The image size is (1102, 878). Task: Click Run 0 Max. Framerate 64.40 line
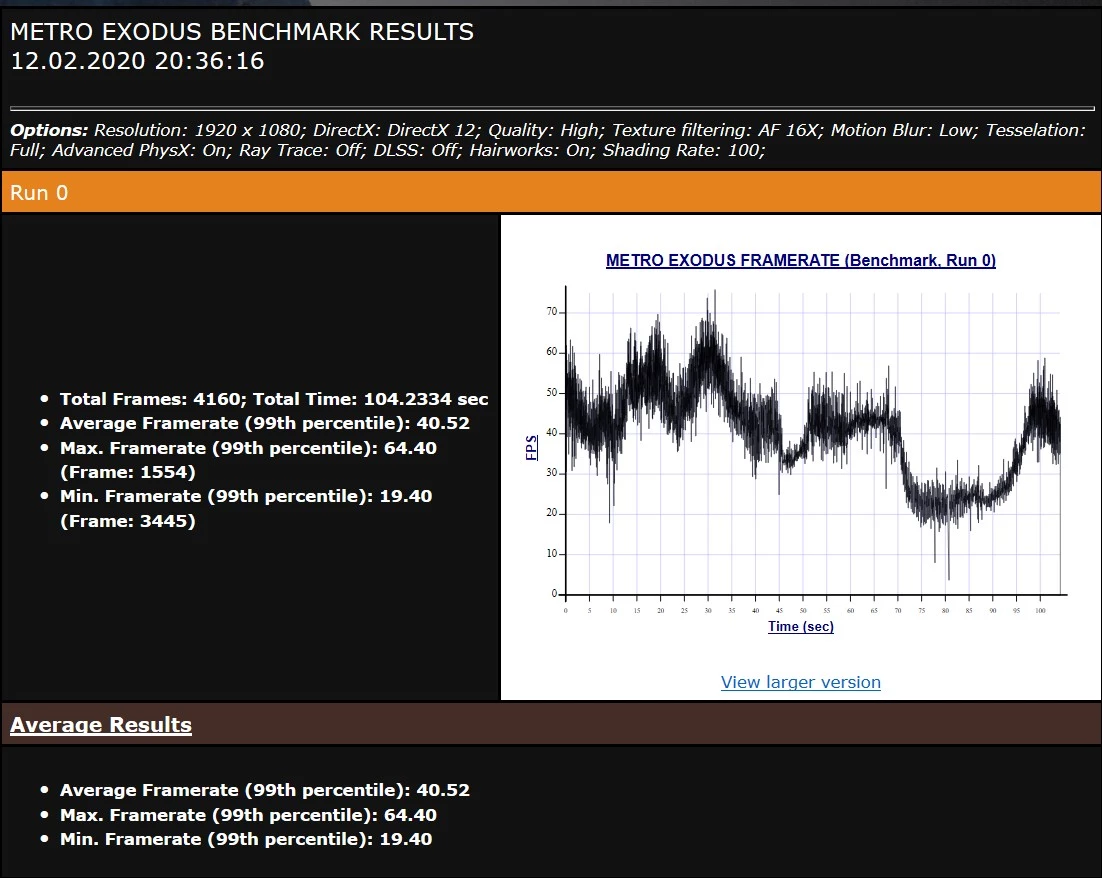[x=248, y=448]
